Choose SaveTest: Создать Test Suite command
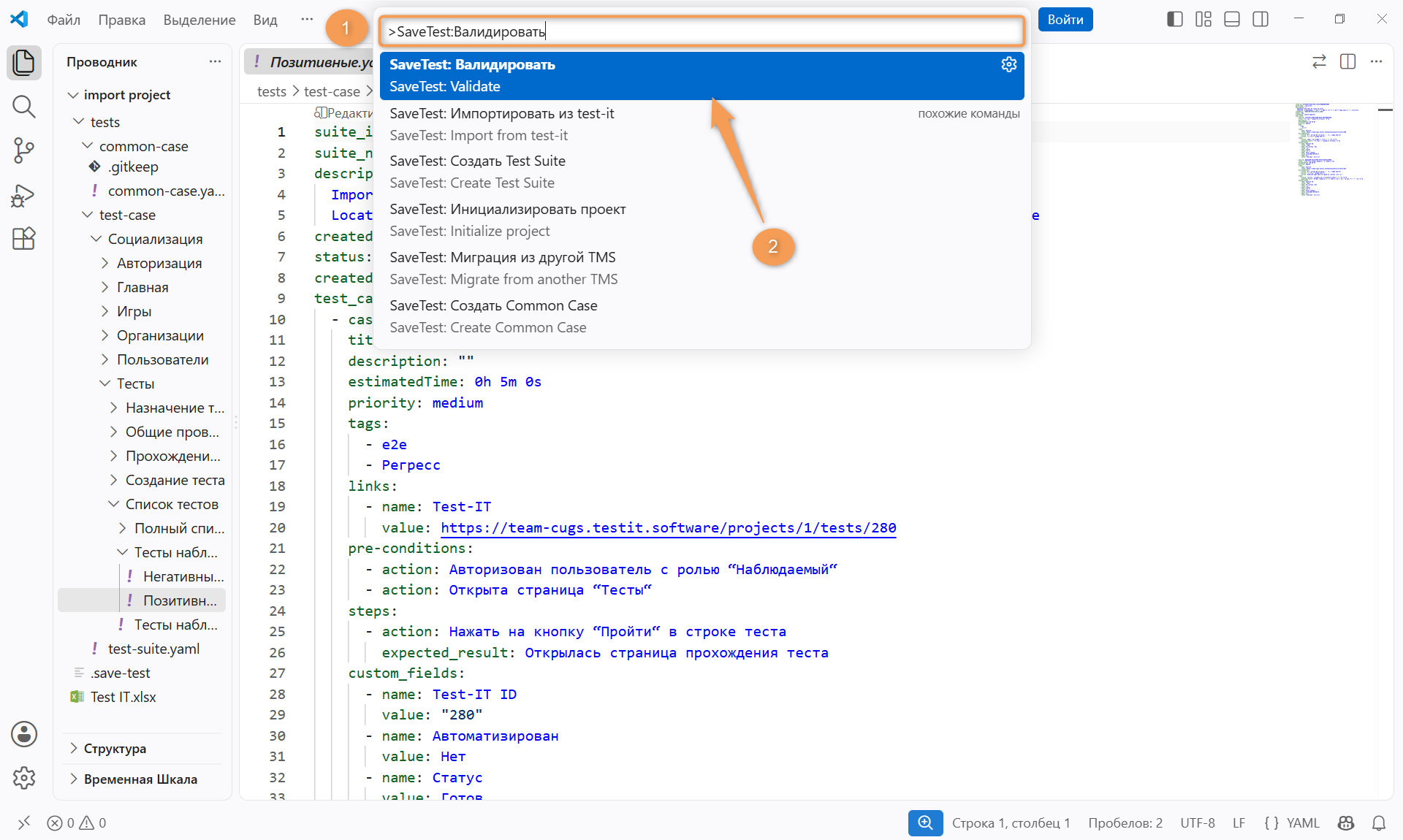The image size is (1403, 840). [702, 172]
